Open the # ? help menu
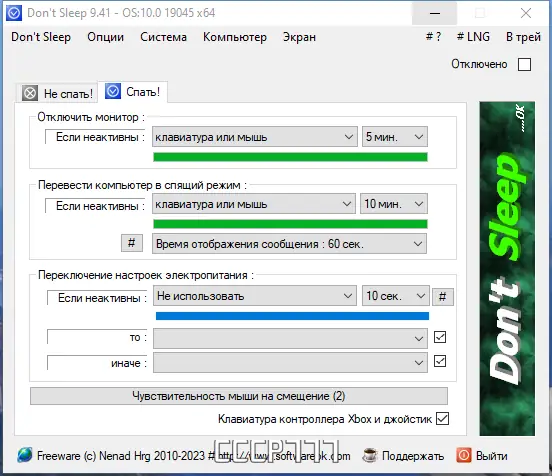552x476 pixels. (433, 37)
